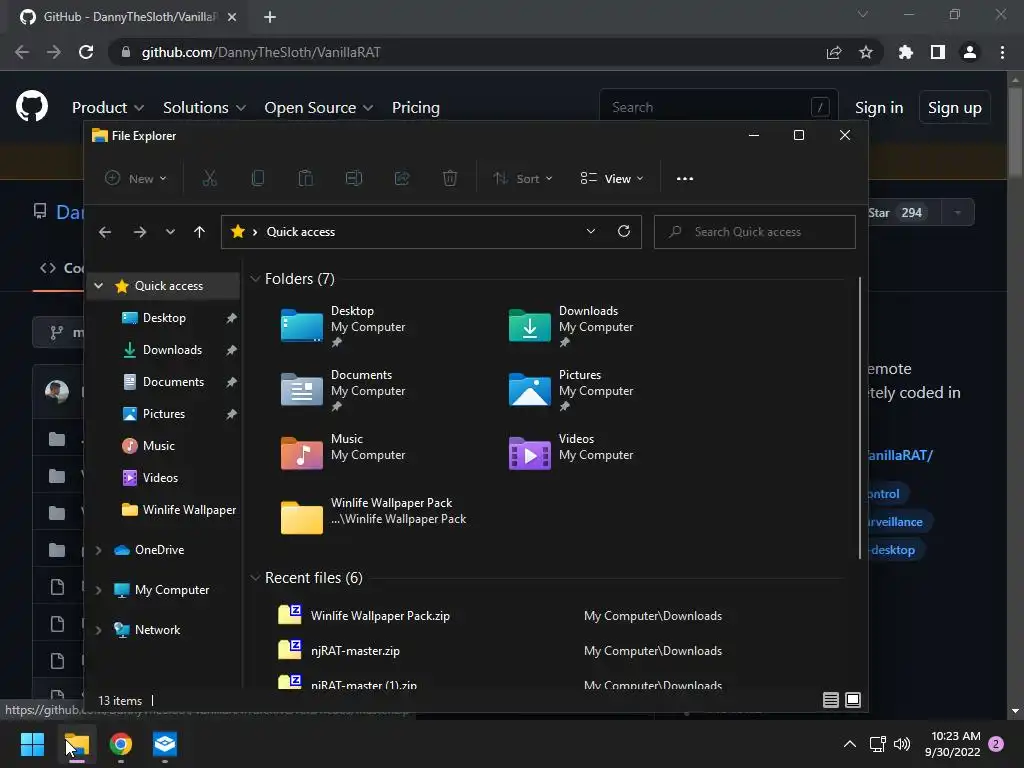Collapse the Recent files (6) group
The width and height of the screenshot is (1024, 768).
(255, 578)
